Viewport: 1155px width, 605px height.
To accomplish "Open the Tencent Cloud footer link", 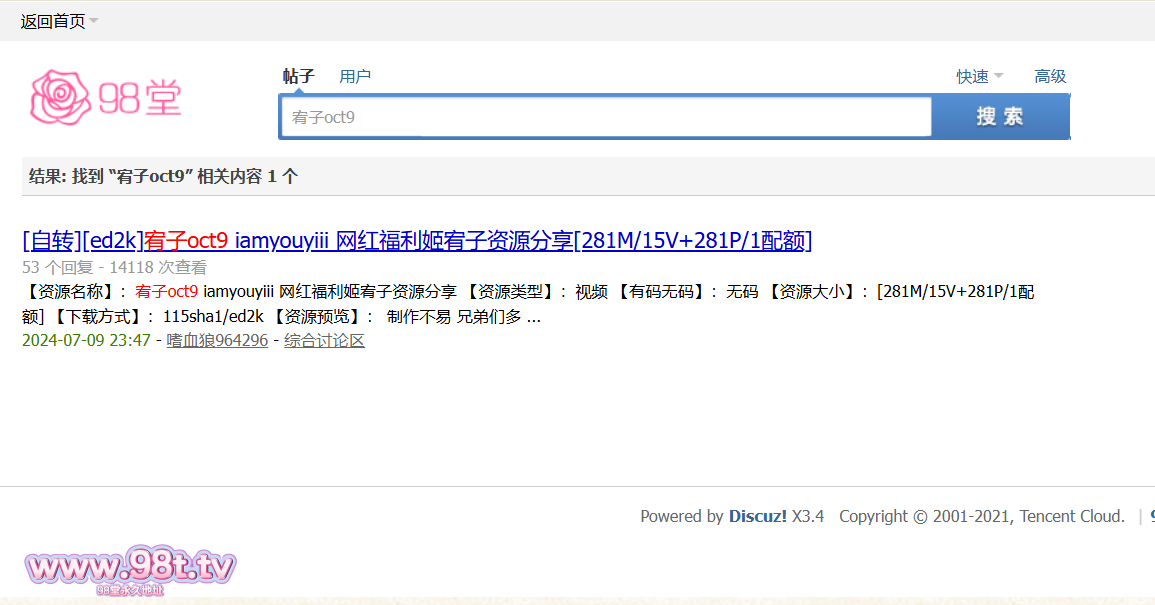I will tap(1072, 516).
